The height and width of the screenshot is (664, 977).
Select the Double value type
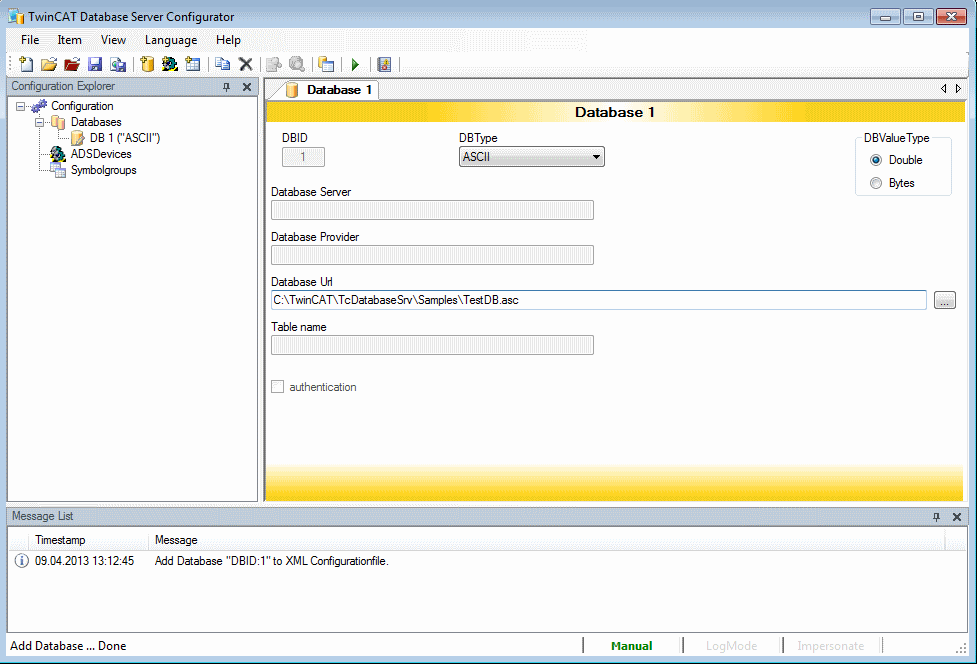pos(876,160)
